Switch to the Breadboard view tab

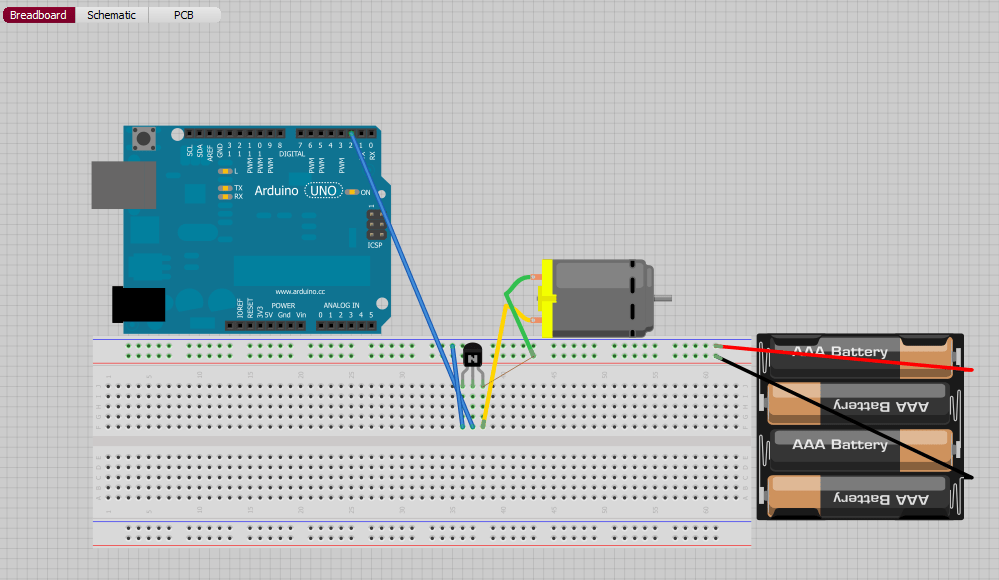(38, 15)
